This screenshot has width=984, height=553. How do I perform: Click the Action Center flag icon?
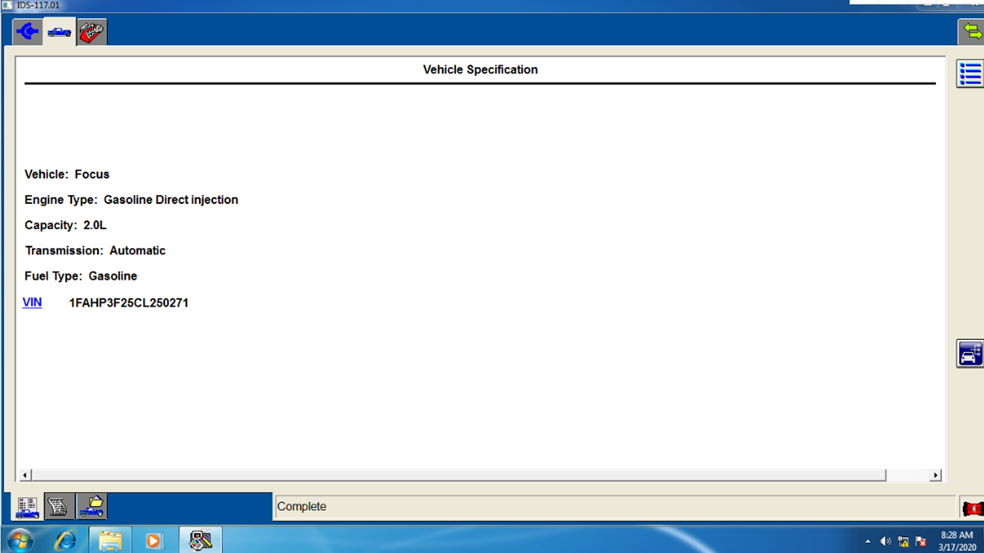tap(921, 541)
